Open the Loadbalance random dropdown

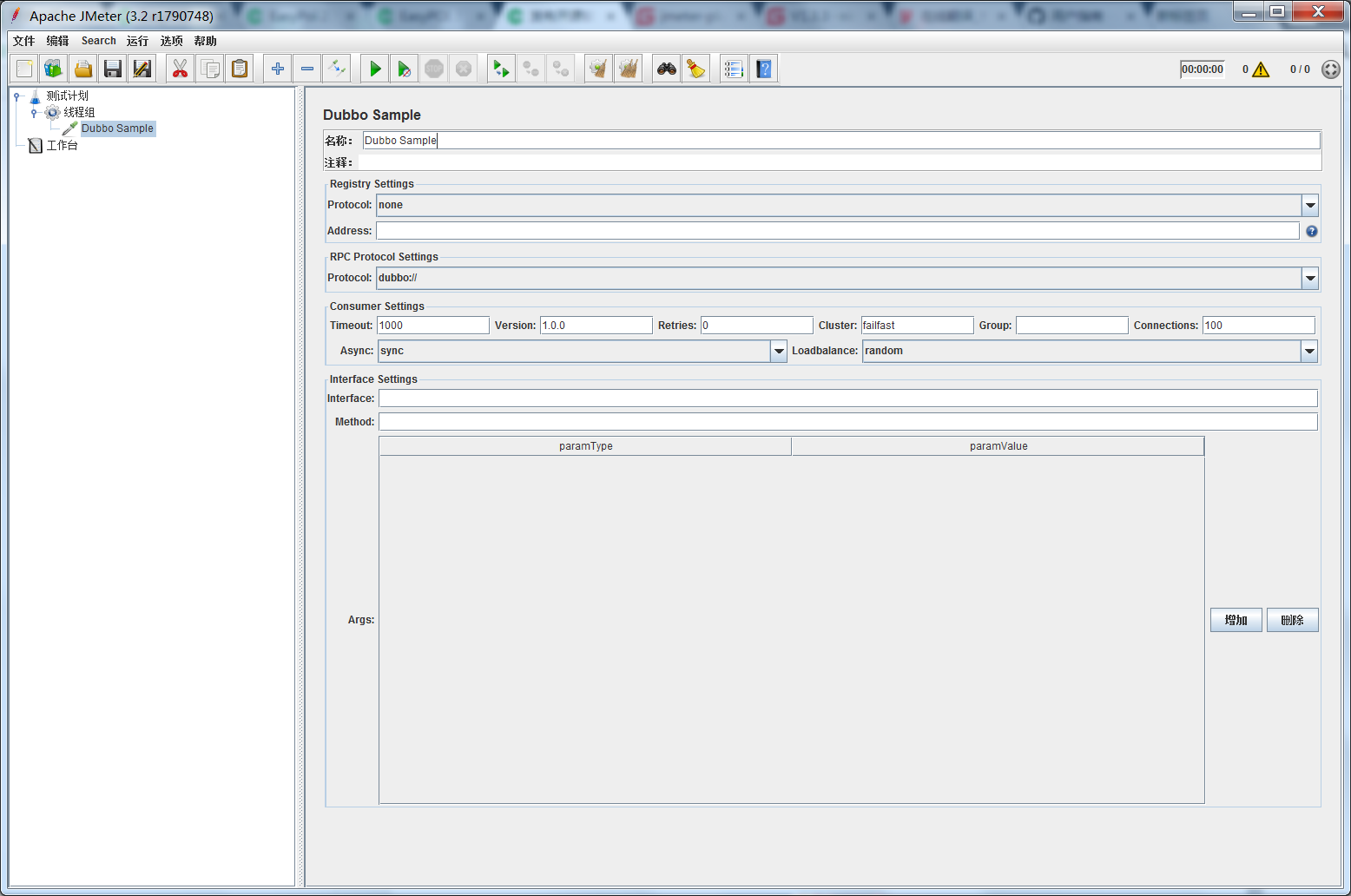pos(1309,352)
